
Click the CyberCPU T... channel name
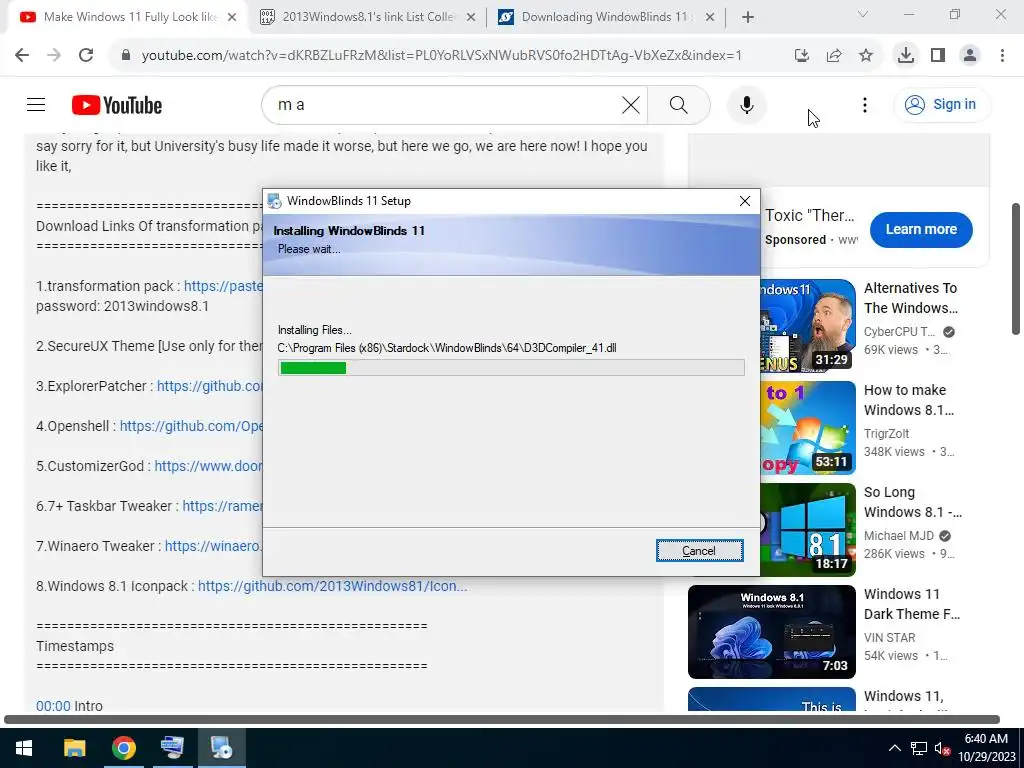[899, 332]
